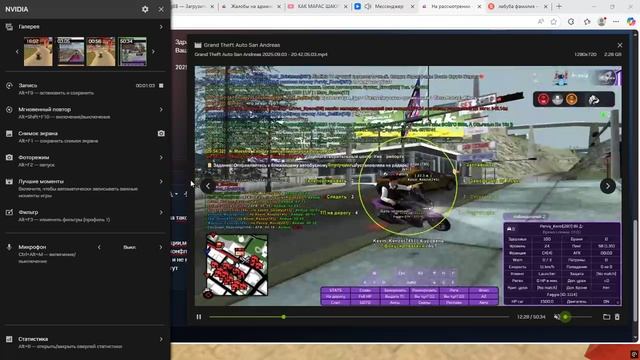Screen dimensions: 640x360
Task: Delete the recording with the trash icon
Action: coord(617,317)
